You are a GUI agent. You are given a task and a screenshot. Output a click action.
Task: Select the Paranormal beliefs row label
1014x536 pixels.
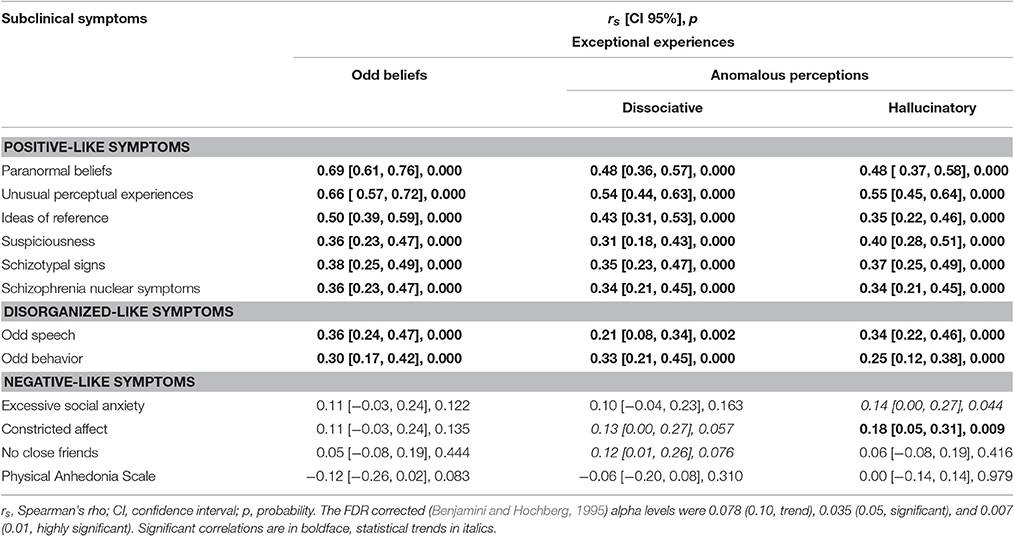click(x=57, y=171)
